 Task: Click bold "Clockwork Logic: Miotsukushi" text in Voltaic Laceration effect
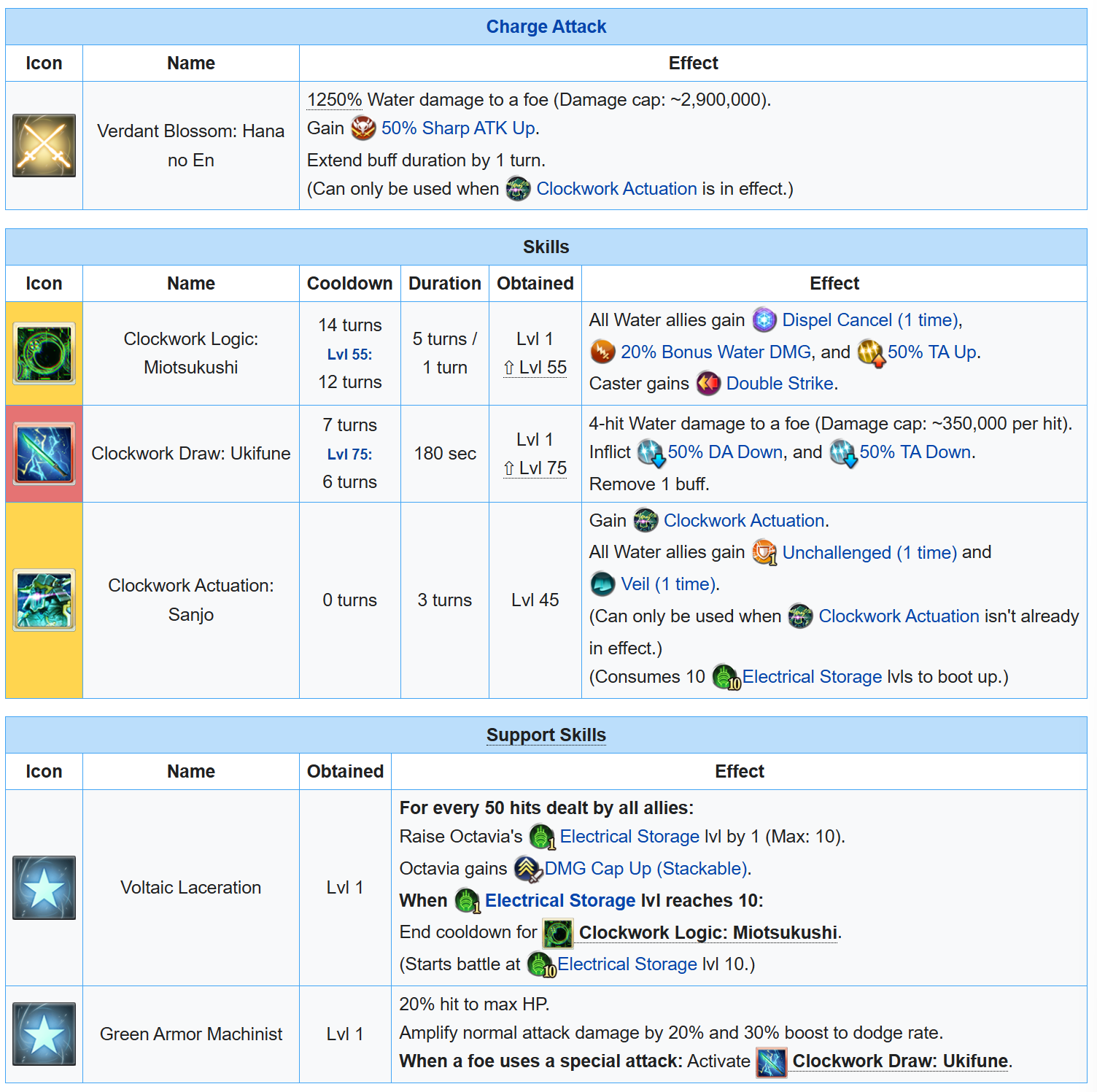[x=708, y=933]
